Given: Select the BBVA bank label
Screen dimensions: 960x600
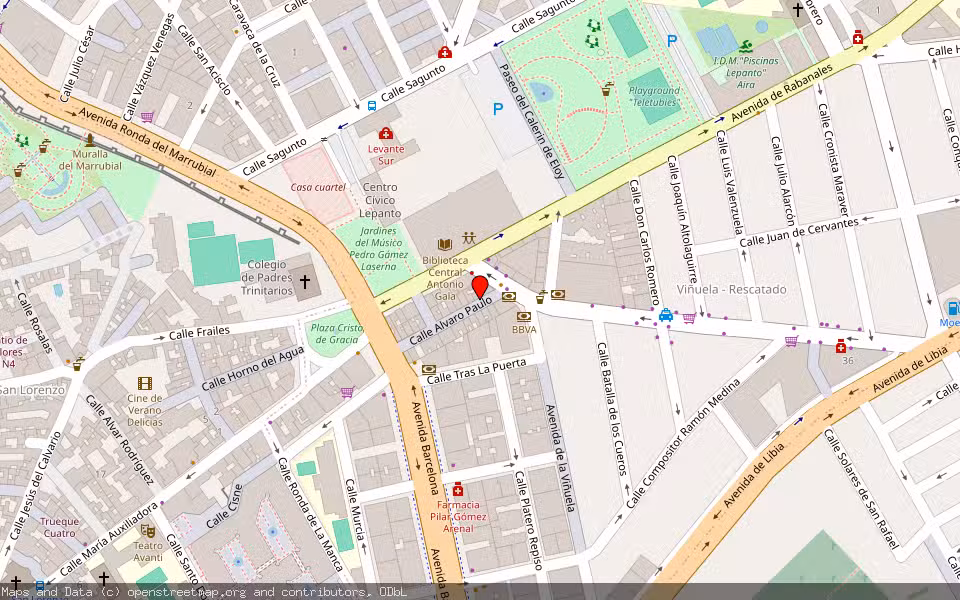Looking at the screenshot, I should pos(524,329).
